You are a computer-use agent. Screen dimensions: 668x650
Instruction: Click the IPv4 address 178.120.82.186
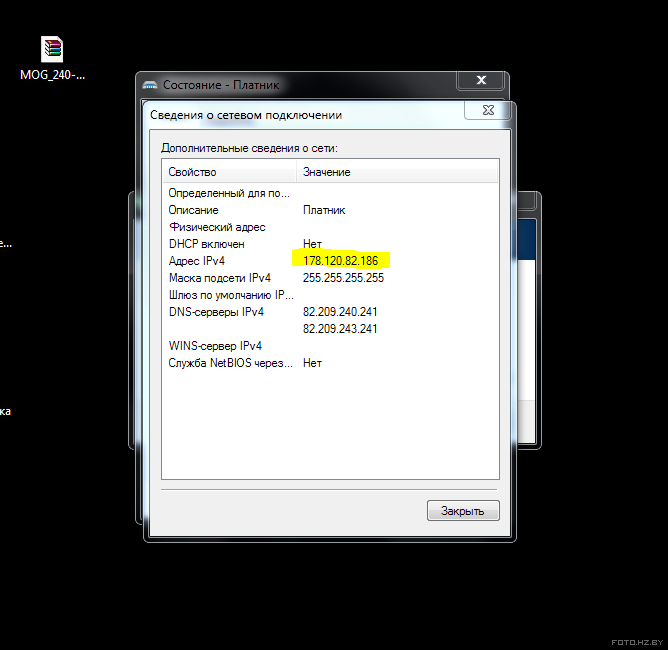tap(340, 261)
